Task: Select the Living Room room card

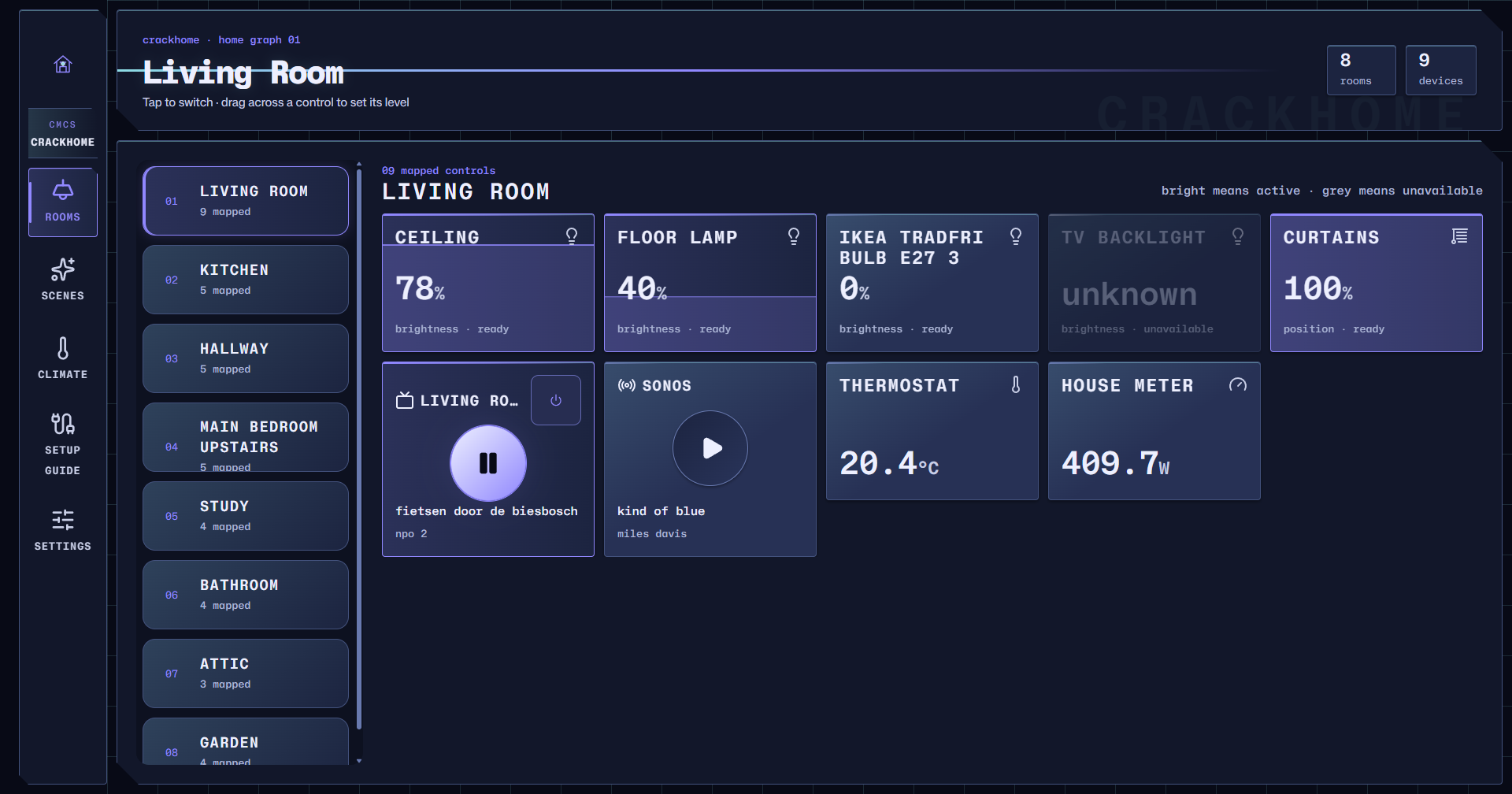Action: (246, 201)
